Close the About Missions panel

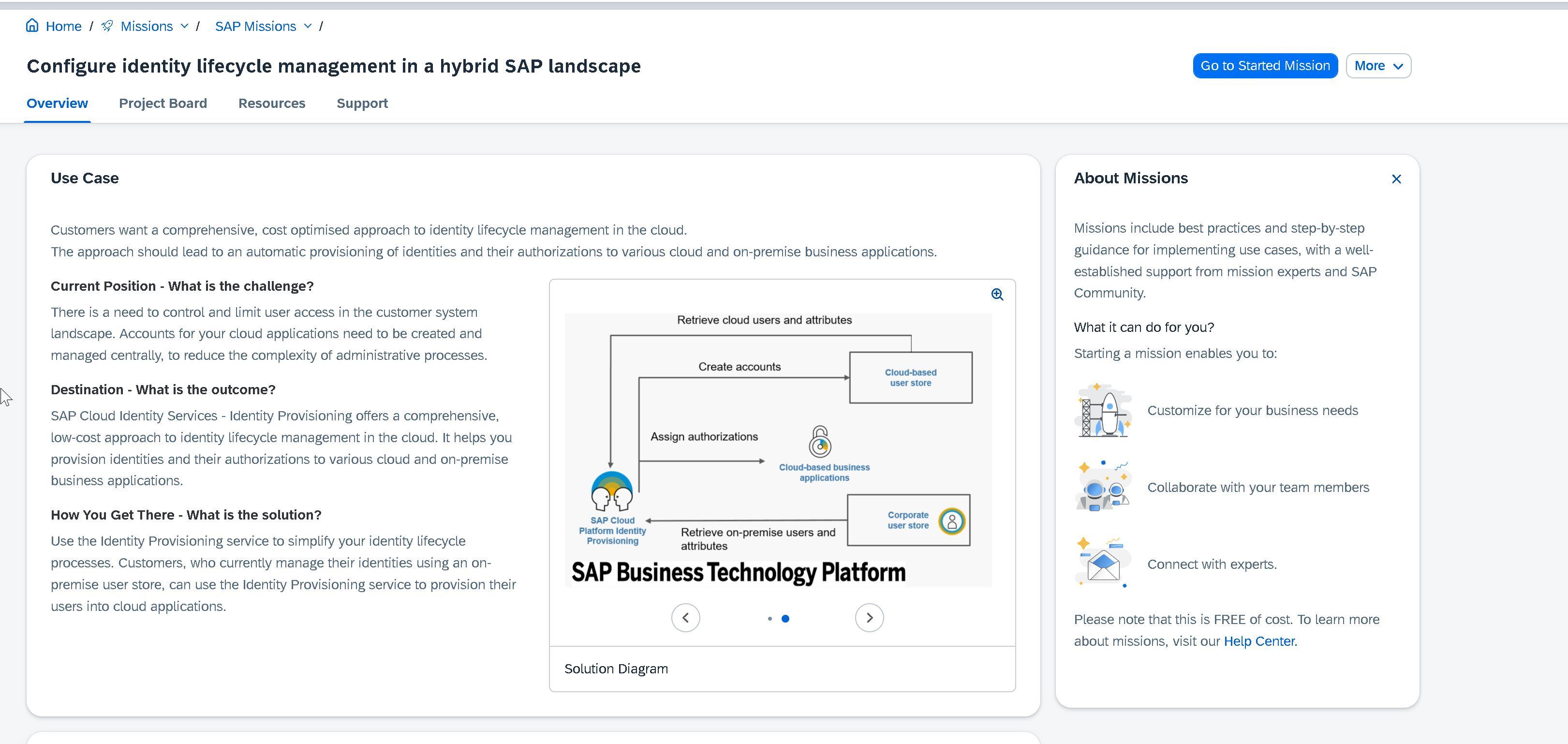tap(1396, 179)
